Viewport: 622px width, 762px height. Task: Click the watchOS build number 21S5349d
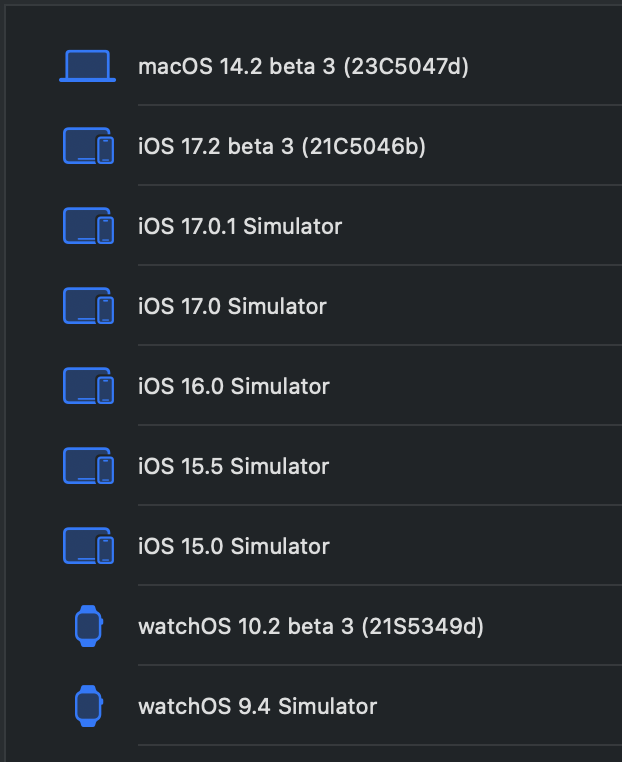coord(422,627)
